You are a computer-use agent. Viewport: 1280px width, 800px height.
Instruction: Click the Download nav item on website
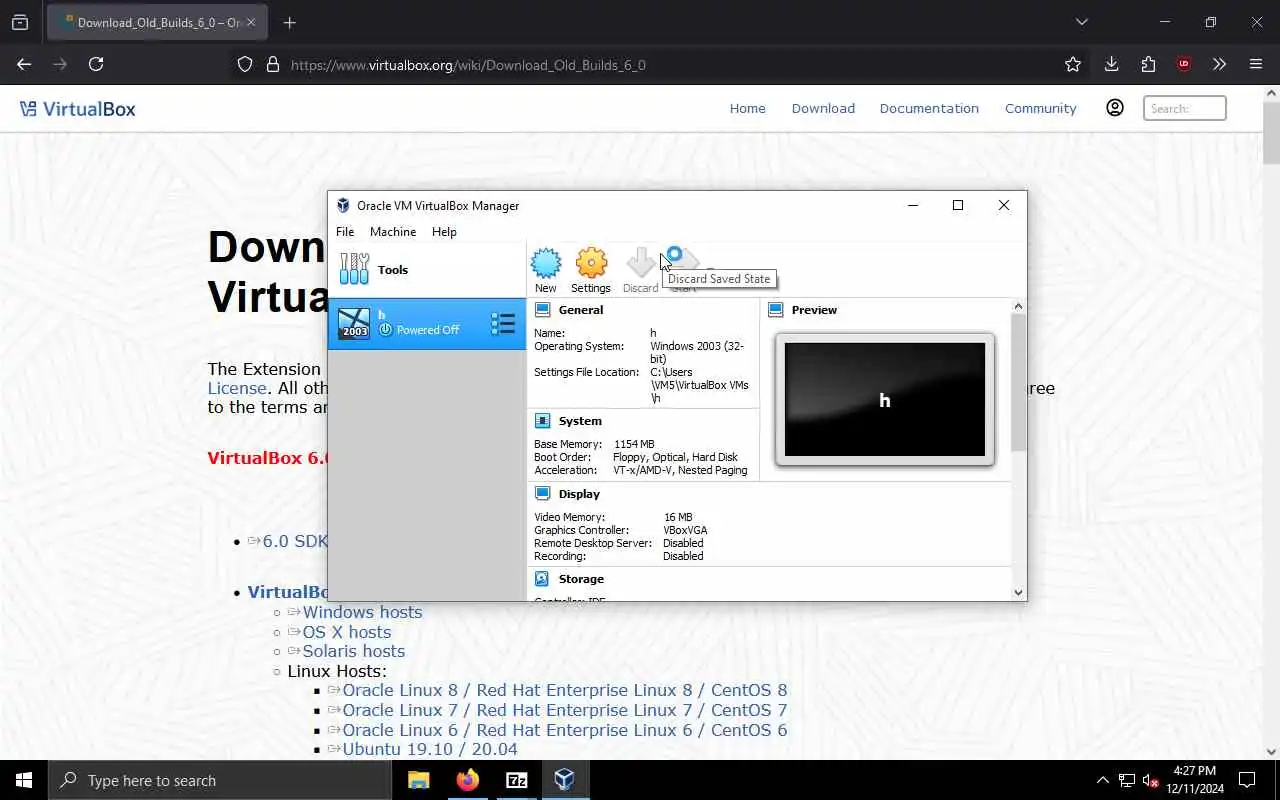(x=823, y=108)
